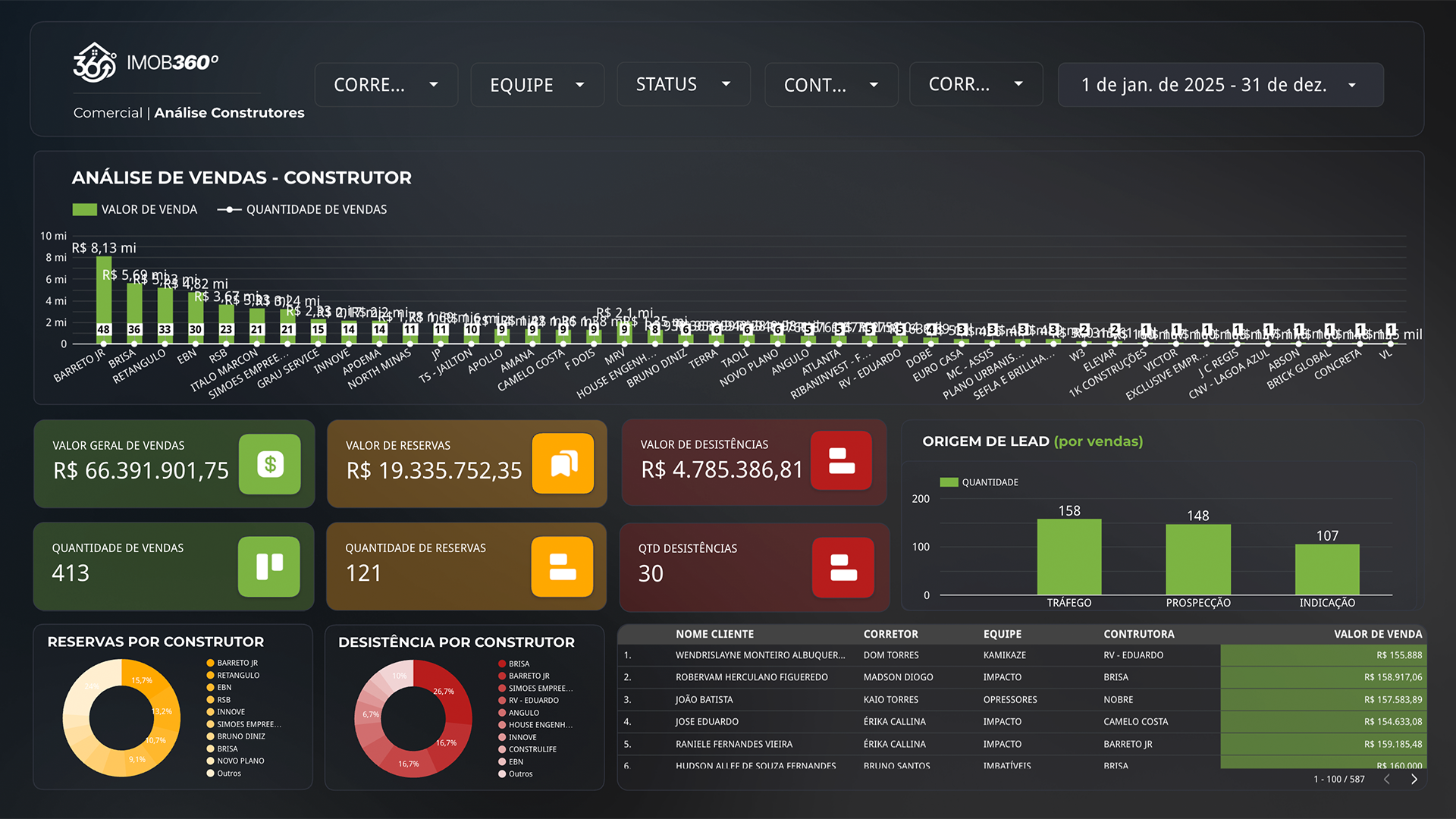Viewport: 1456px width, 819px height.
Task: Sort table by VALOR DE VENDA header
Action: [1377, 634]
